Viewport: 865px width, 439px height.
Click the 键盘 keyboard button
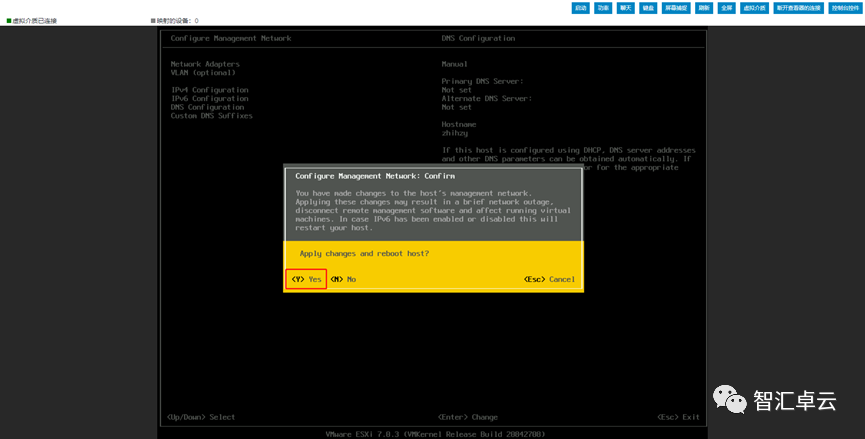pos(648,8)
